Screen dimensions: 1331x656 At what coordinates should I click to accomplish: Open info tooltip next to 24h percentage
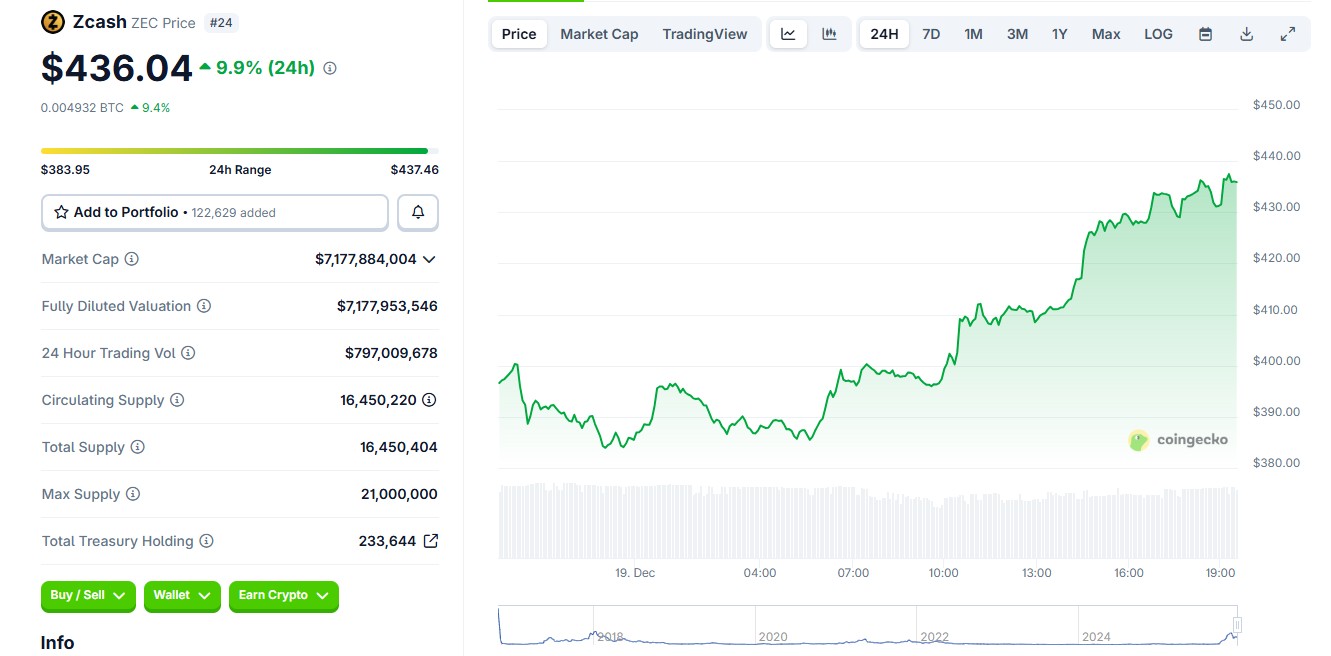coord(330,68)
